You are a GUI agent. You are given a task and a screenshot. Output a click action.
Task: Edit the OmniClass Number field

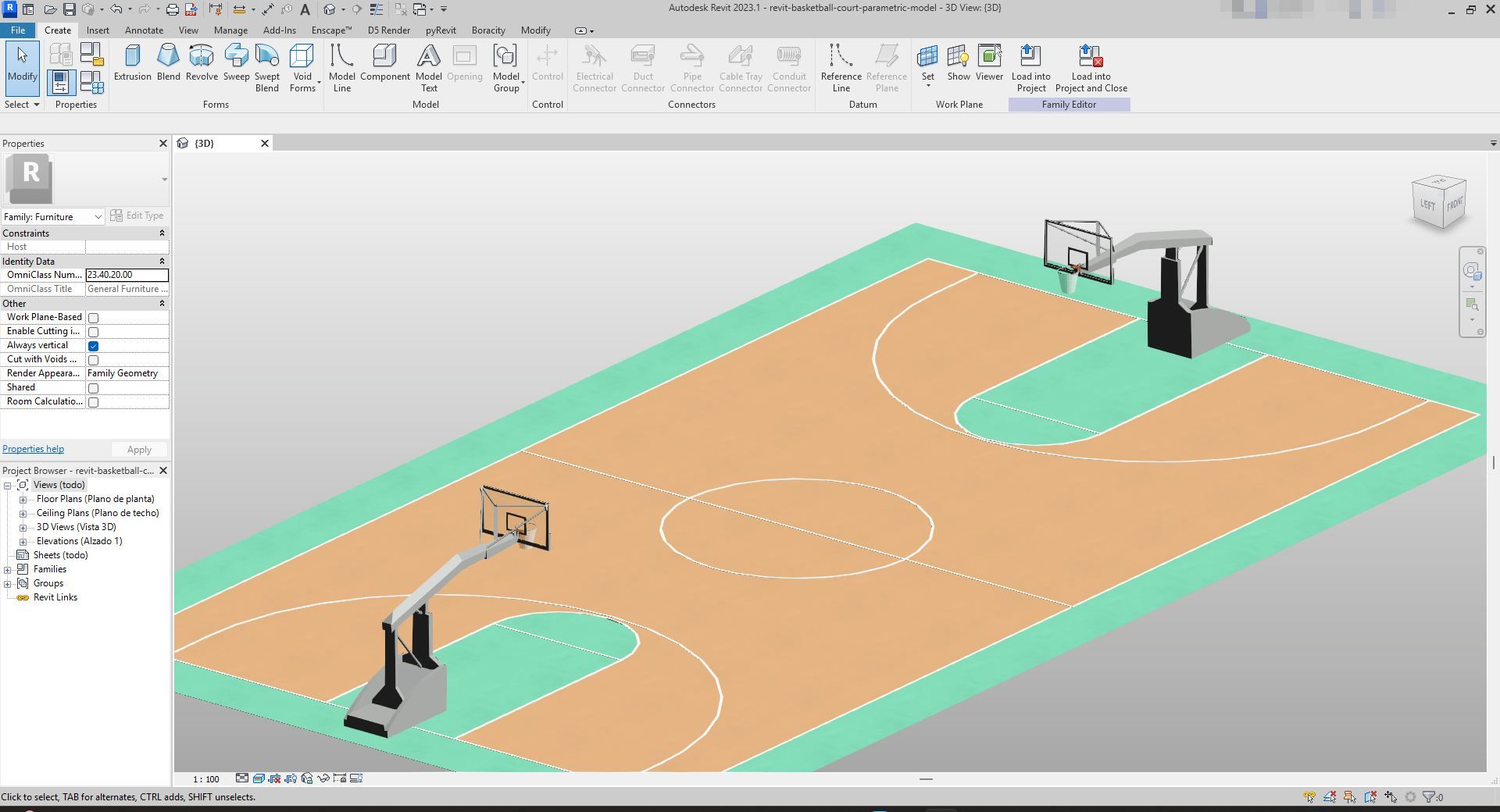pos(127,275)
